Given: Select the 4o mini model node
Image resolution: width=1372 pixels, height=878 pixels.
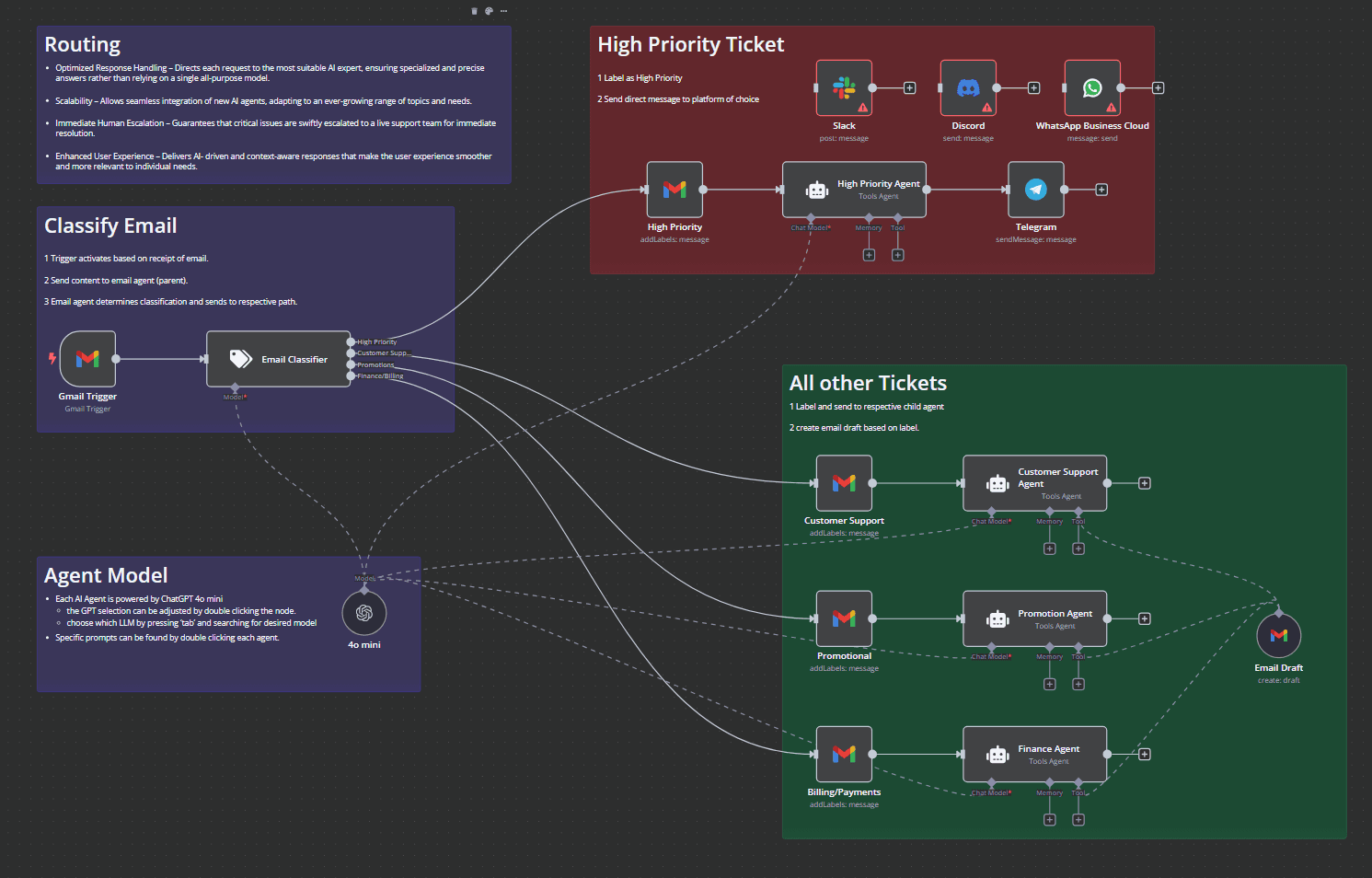Looking at the screenshot, I should click(364, 612).
